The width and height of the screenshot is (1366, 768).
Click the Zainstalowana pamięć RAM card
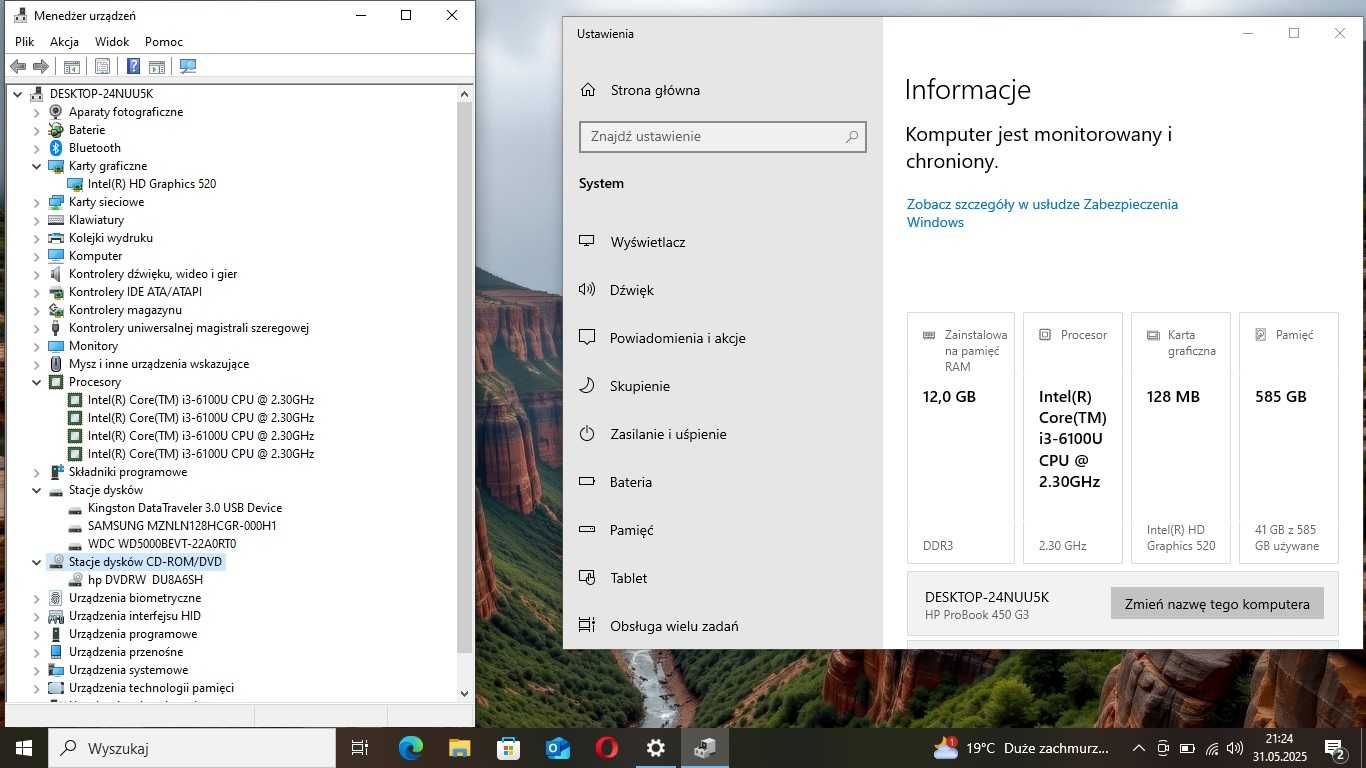click(961, 438)
